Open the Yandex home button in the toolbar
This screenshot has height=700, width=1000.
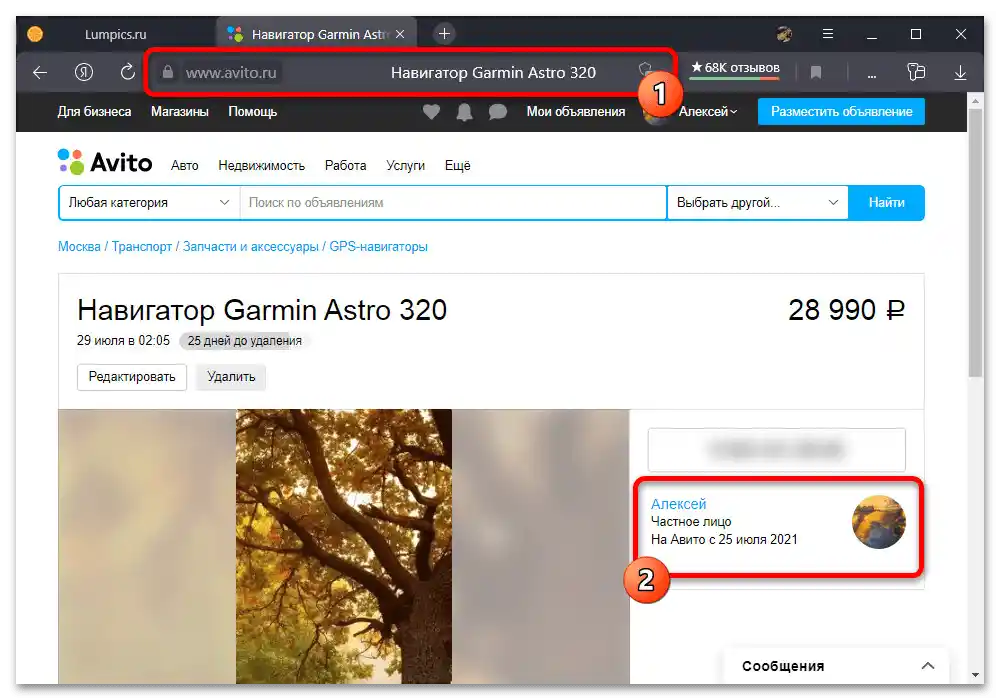click(84, 73)
